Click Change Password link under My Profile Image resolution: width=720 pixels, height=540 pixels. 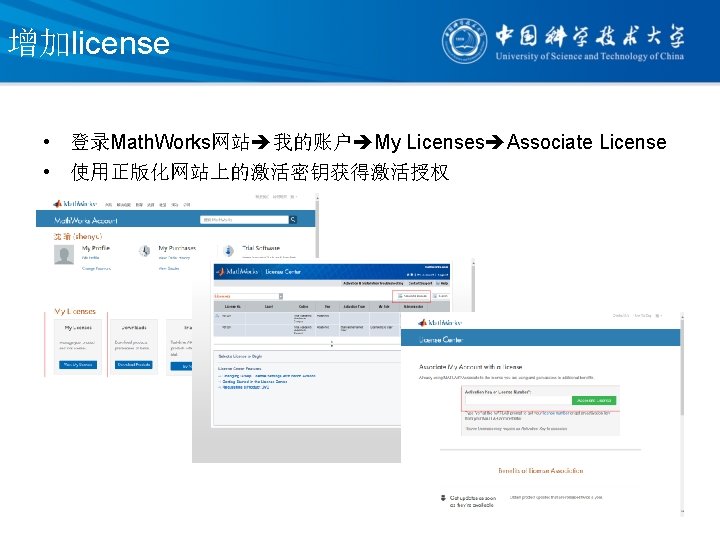[x=96, y=269]
